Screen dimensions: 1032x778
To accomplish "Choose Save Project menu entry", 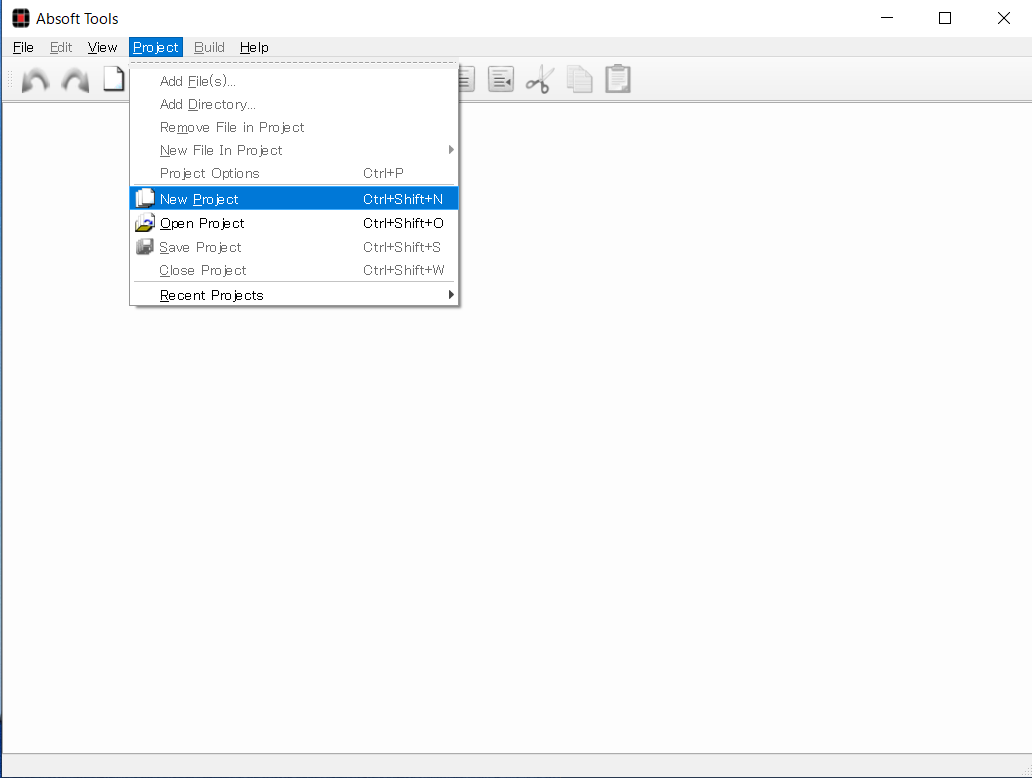I will [294, 247].
